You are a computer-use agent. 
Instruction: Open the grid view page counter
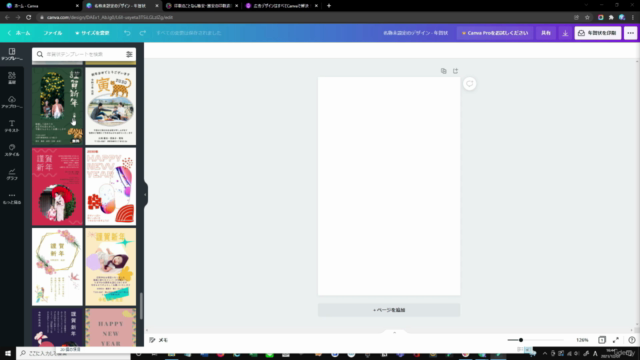click(x=602, y=340)
